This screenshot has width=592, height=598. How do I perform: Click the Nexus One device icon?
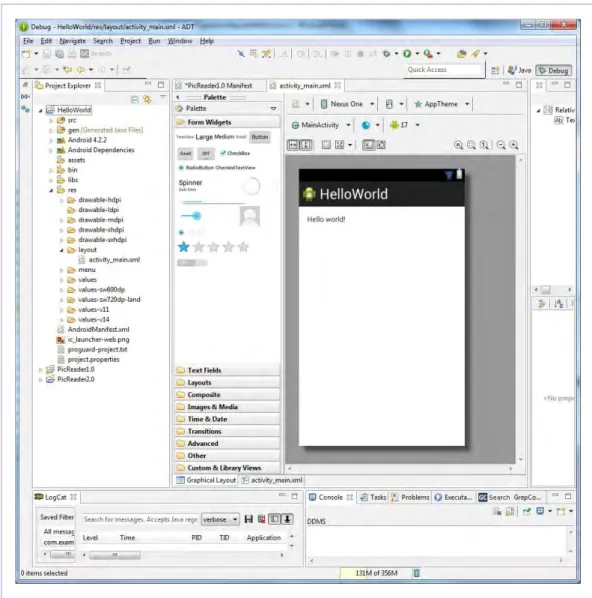point(323,104)
